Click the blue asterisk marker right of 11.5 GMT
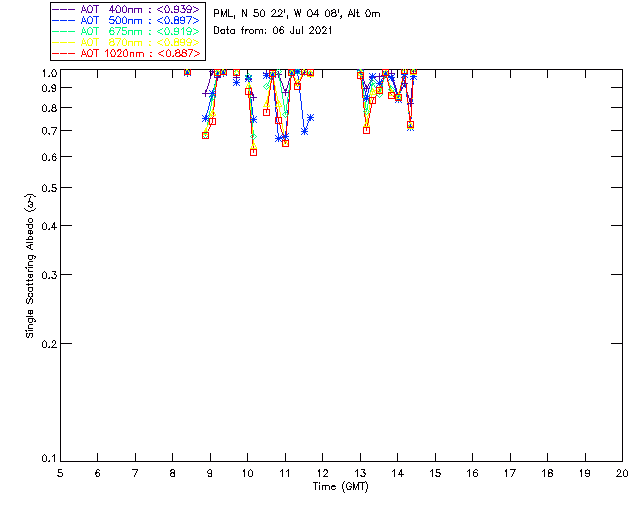This screenshot has height=512, width=640. click(311, 117)
